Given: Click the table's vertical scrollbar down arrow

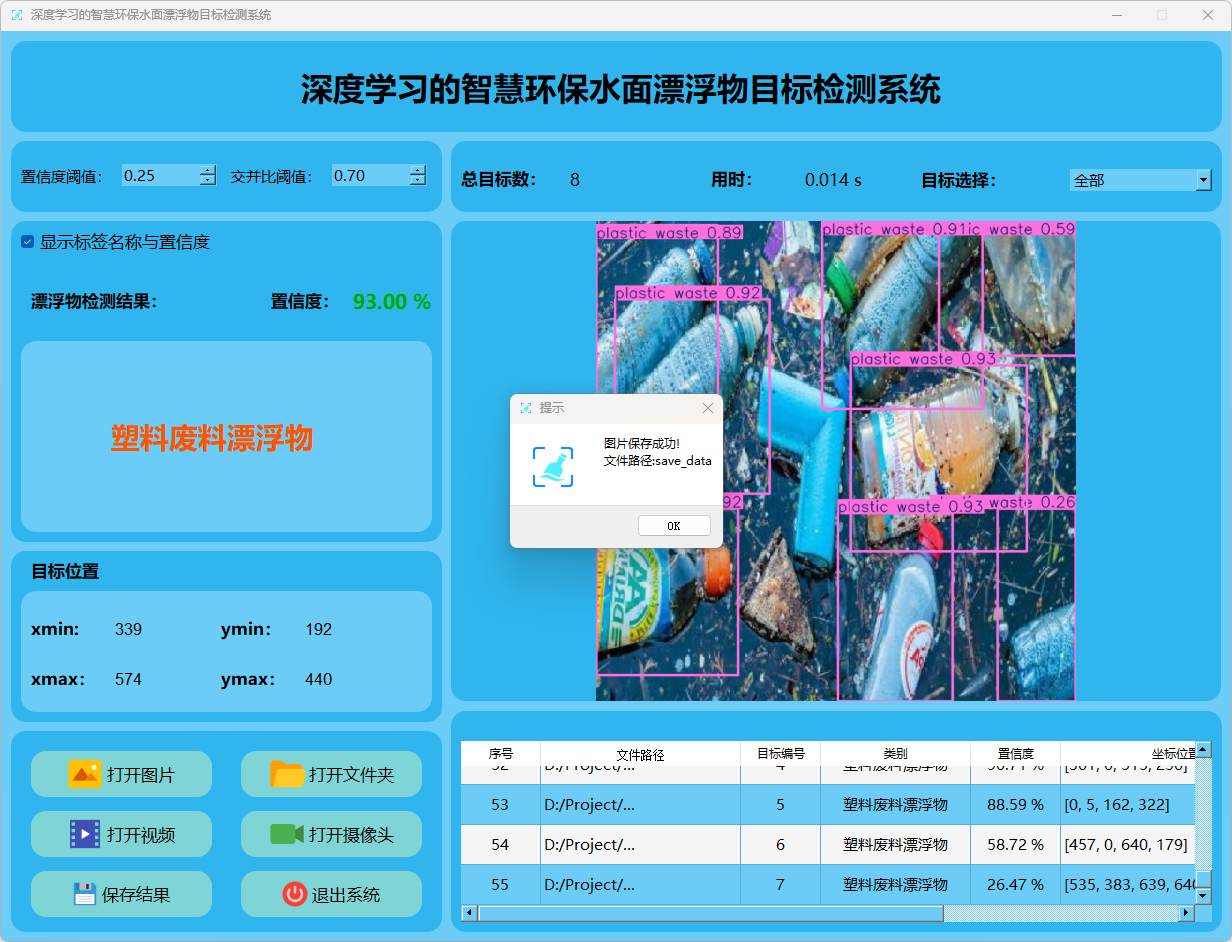Looking at the screenshot, I should click(1204, 897).
